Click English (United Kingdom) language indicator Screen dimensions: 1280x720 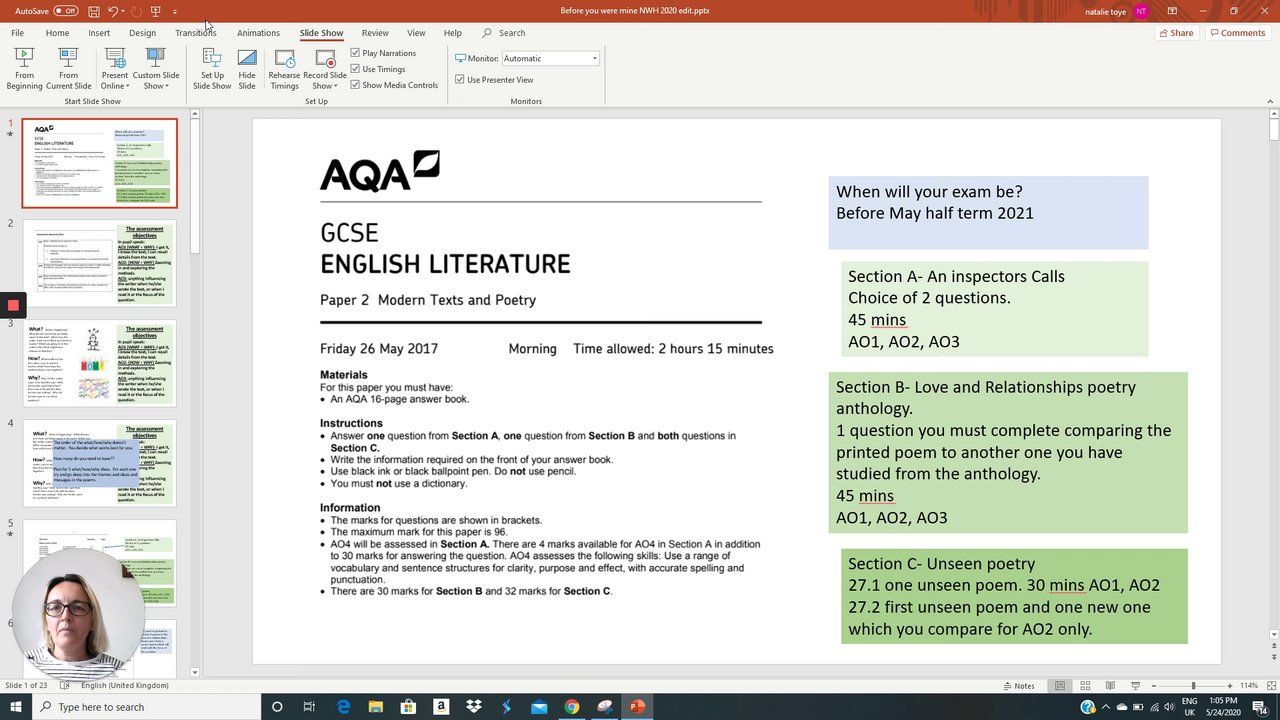pyautogui.click(x=124, y=685)
